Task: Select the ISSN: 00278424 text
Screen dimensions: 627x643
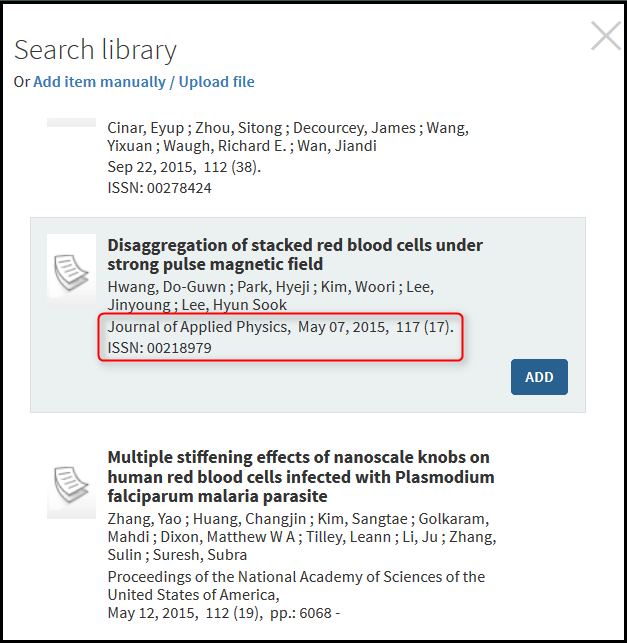Action: [x=159, y=187]
